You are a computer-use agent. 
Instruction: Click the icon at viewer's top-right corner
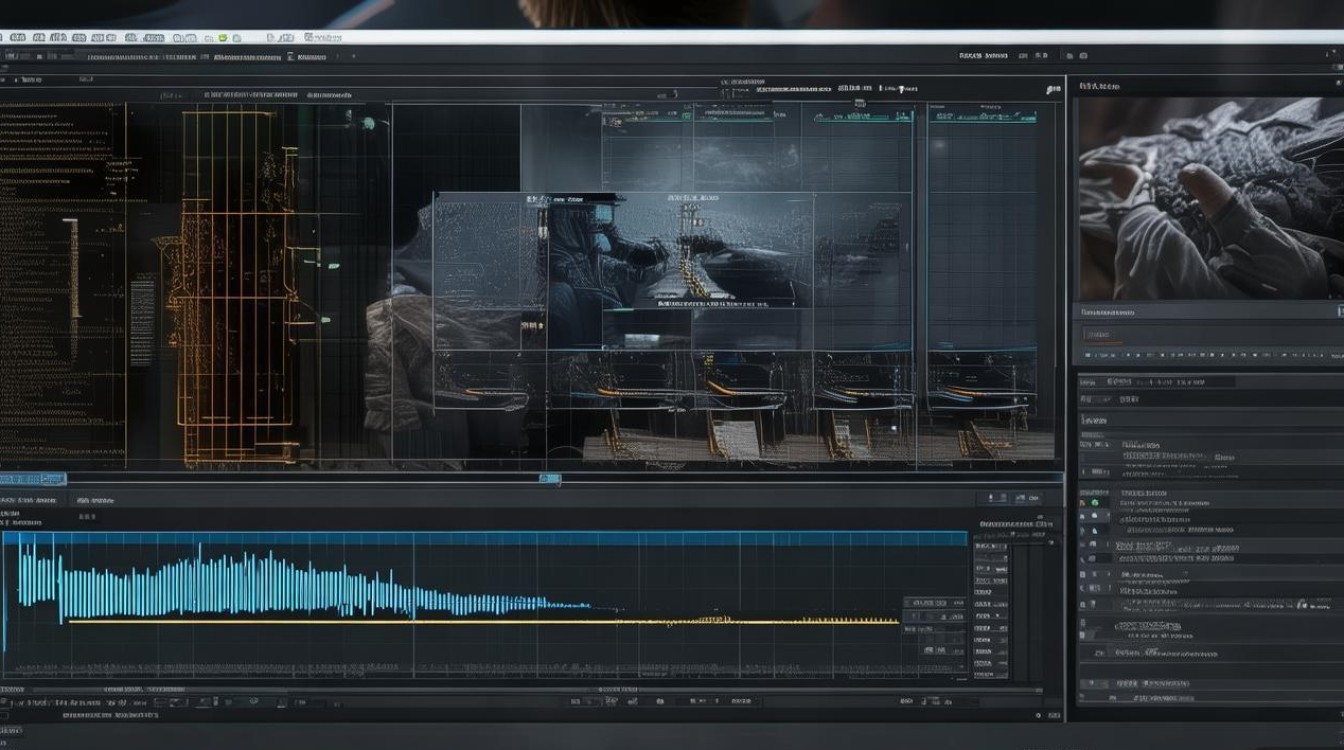pyautogui.click(x=1053, y=89)
